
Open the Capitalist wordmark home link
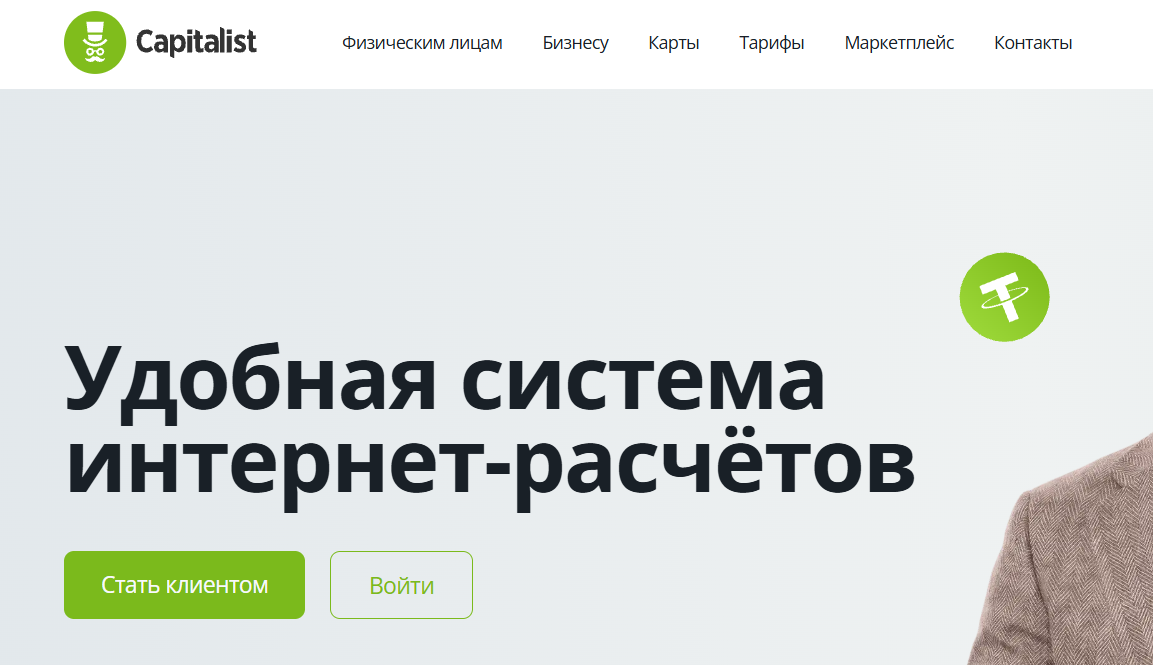(196, 42)
